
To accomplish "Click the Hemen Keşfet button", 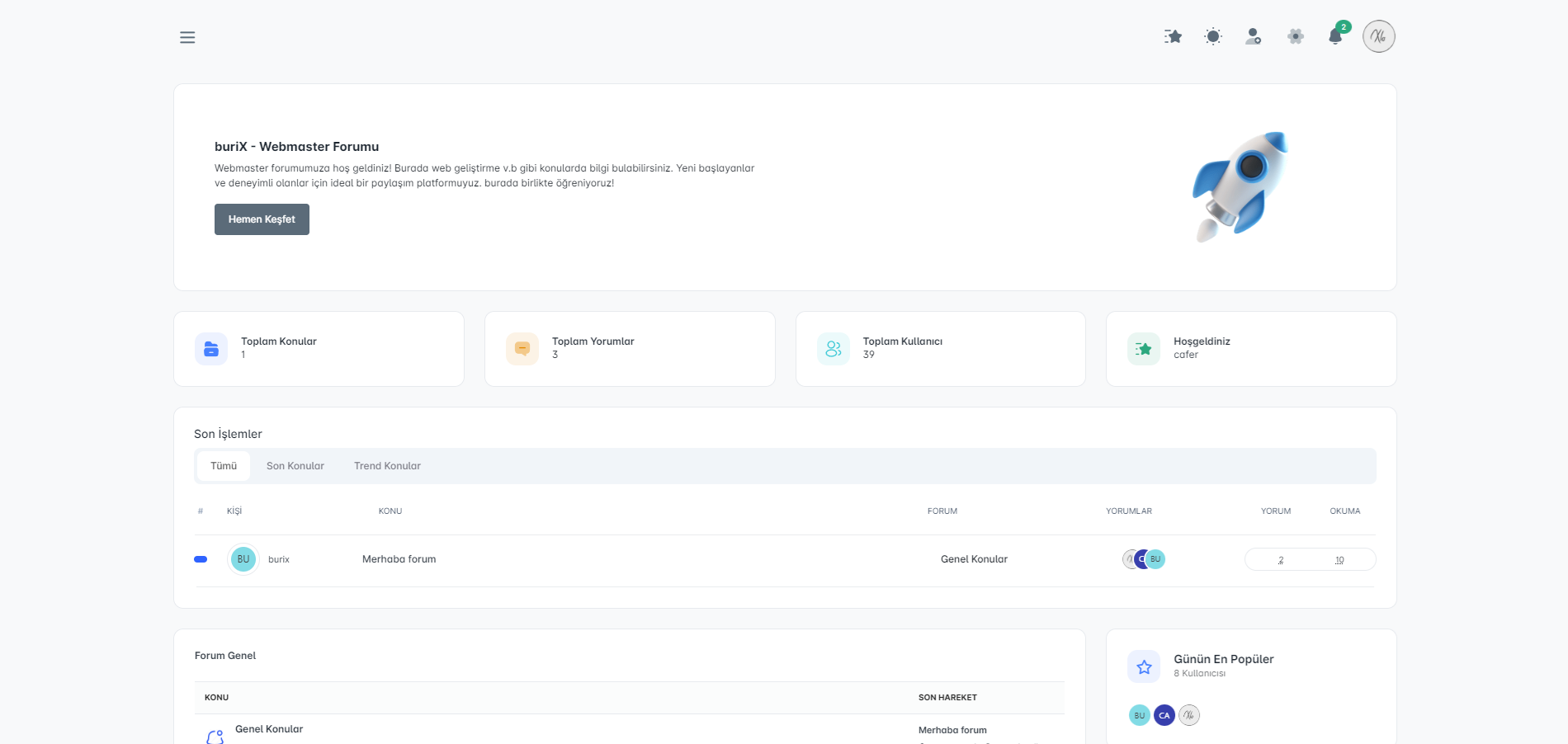I will pyautogui.click(x=262, y=219).
